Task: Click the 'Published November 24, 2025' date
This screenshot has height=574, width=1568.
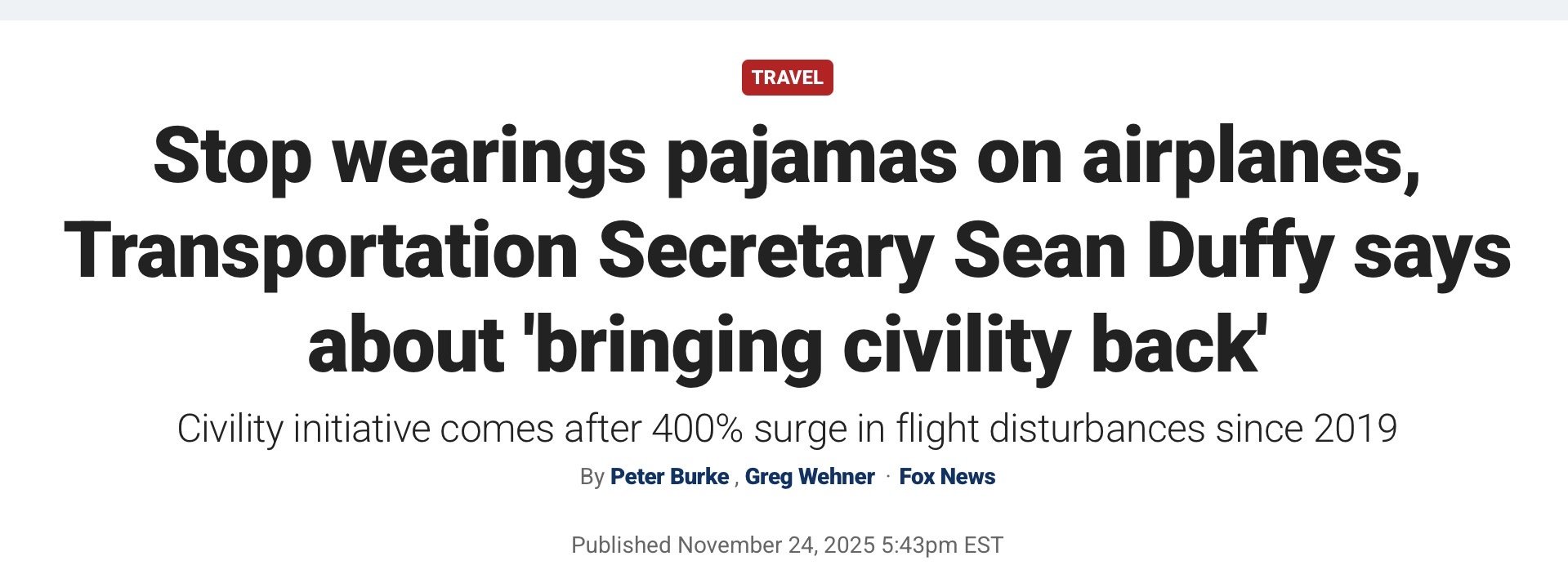Action: click(x=722, y=545)
